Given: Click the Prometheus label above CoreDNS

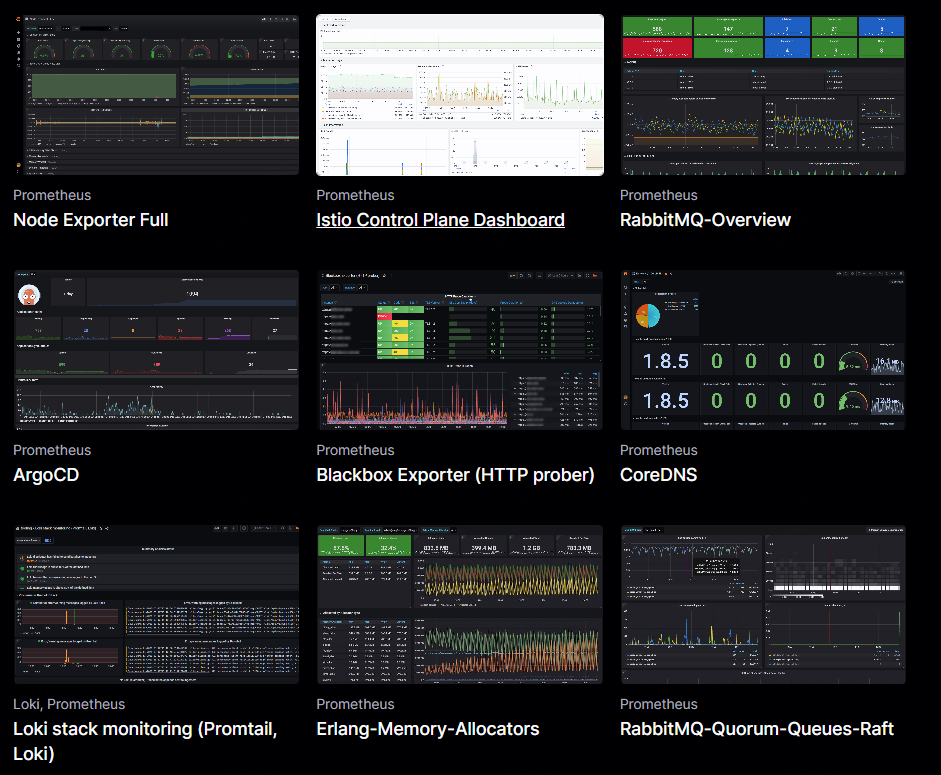Looking at the screenshot, I should pyautogui.click(x=658, y=450).
